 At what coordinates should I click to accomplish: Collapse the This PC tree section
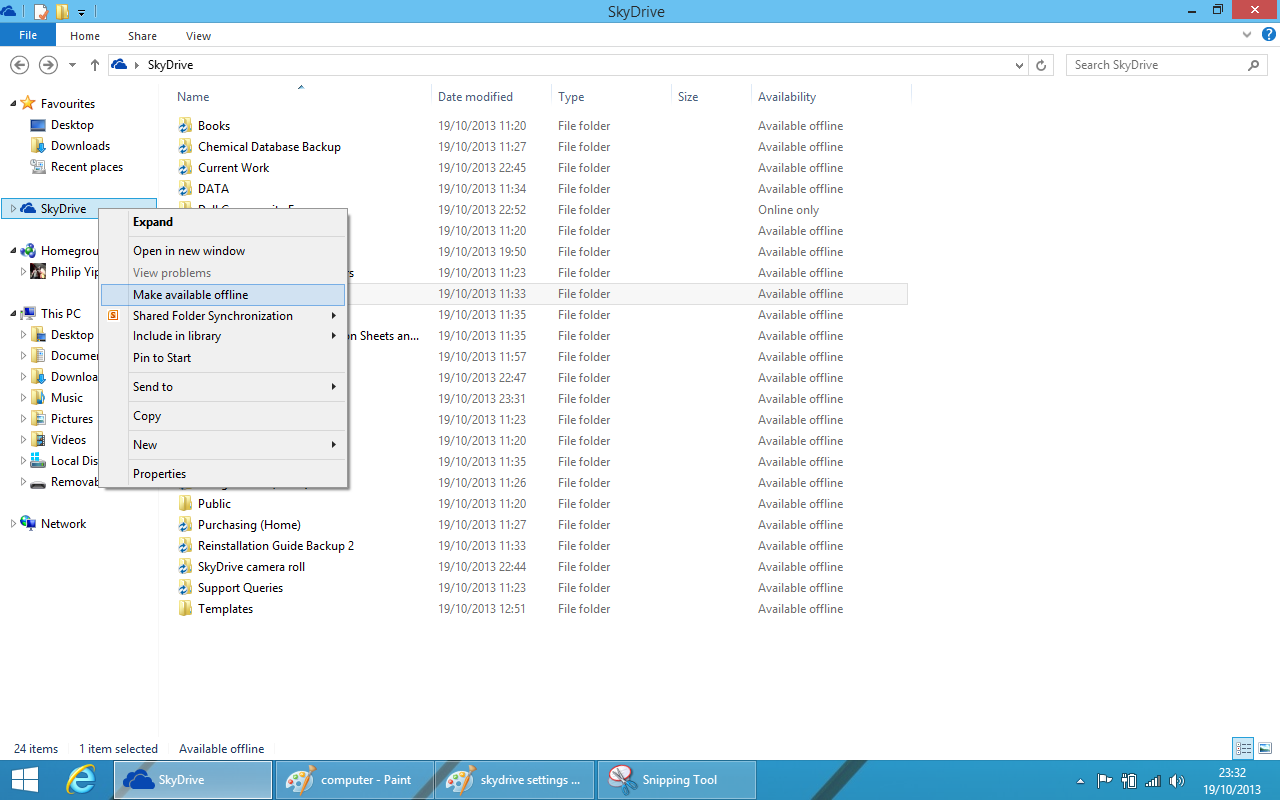tap(13, 314)
